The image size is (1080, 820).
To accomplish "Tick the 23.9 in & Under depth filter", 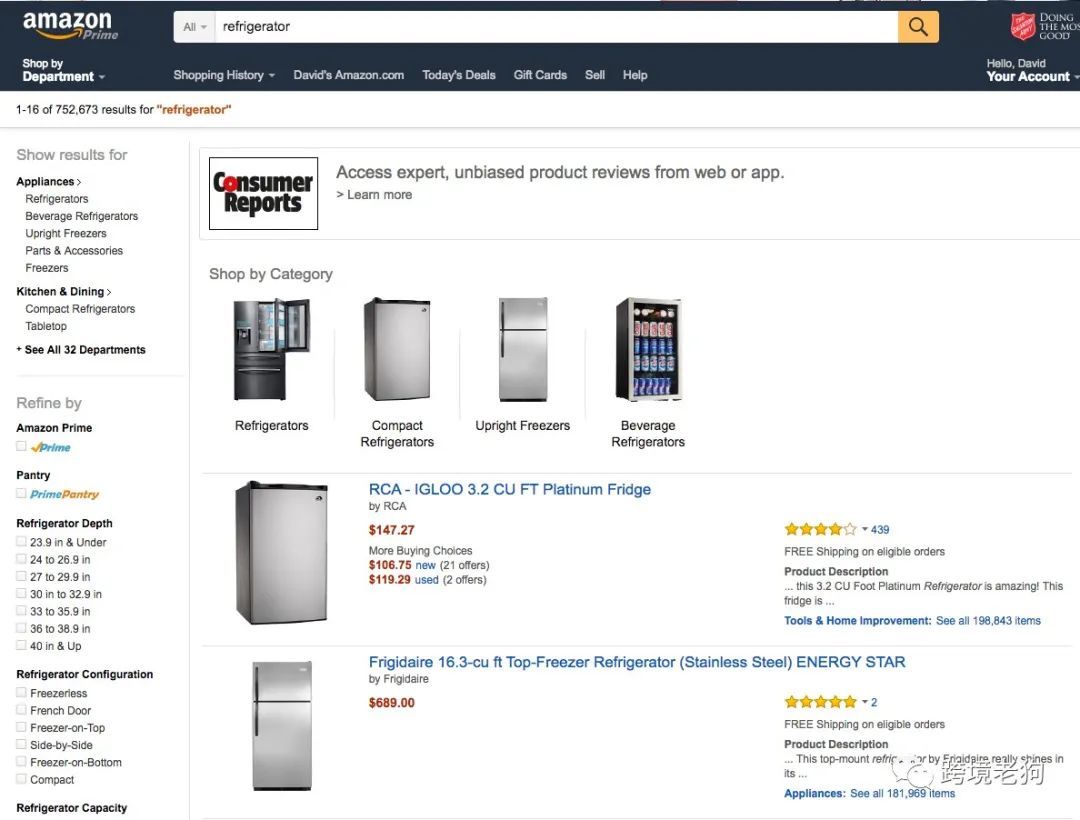I will tap(21, 542).
